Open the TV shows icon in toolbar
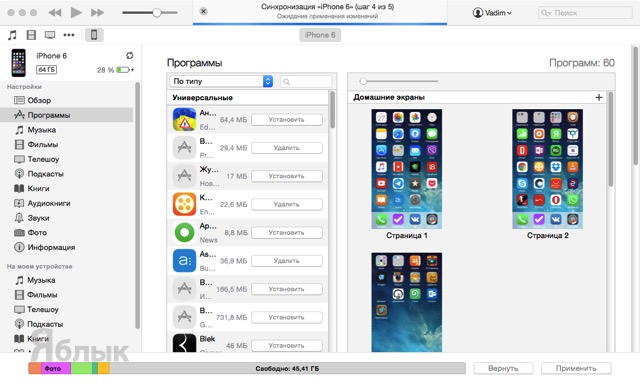This screenshot has width=640, height=384. tap(50, 35)
